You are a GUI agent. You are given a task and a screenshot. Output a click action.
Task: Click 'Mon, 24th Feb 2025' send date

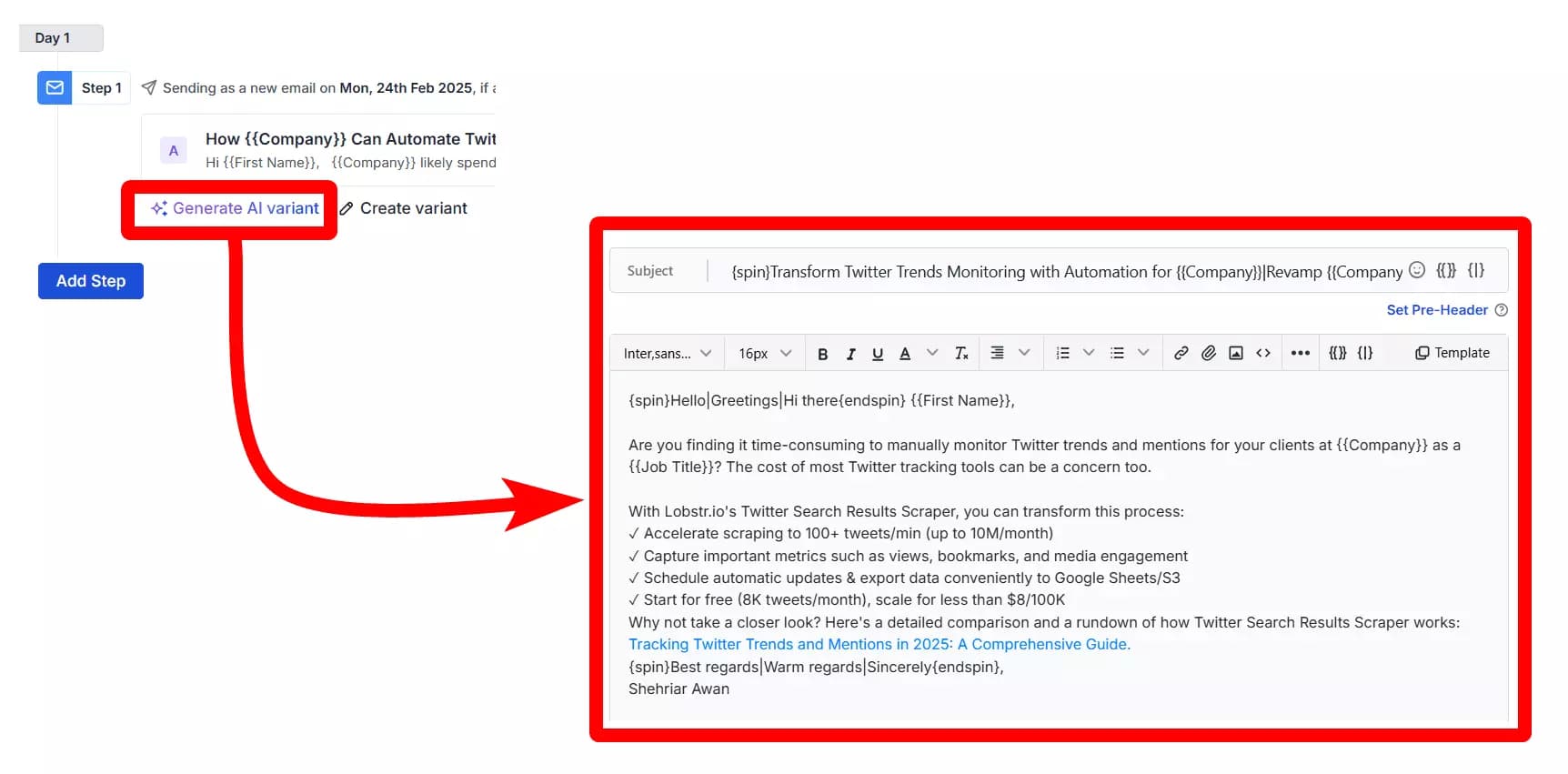[407, 88]
